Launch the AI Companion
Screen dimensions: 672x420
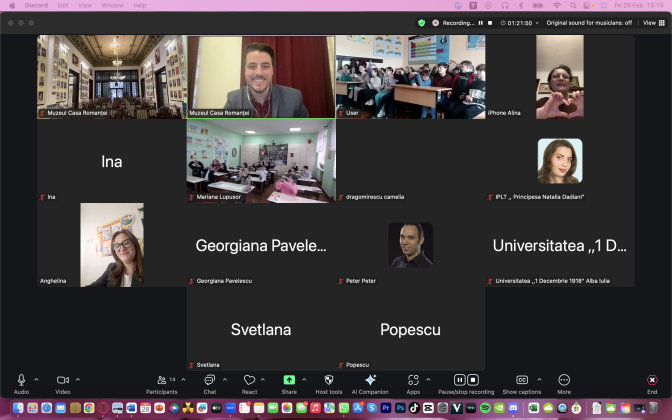[370, 380]
